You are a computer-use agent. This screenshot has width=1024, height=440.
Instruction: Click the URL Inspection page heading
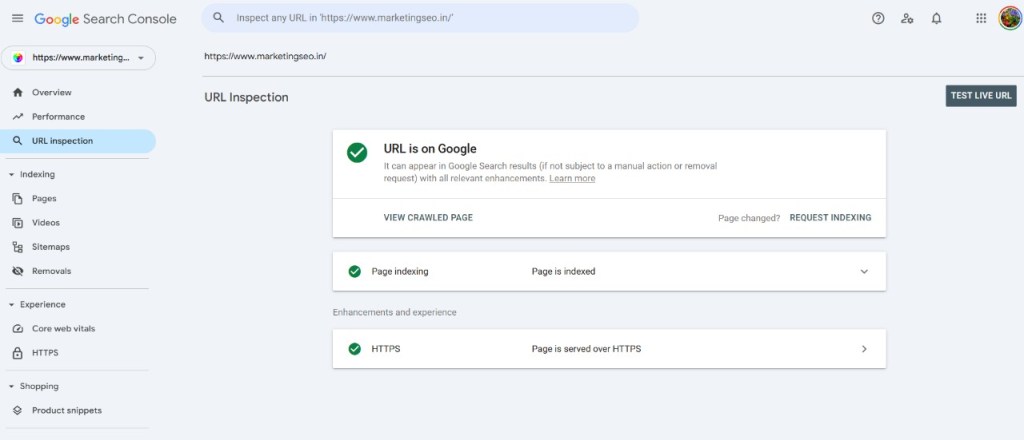click(x=246, y=97)
